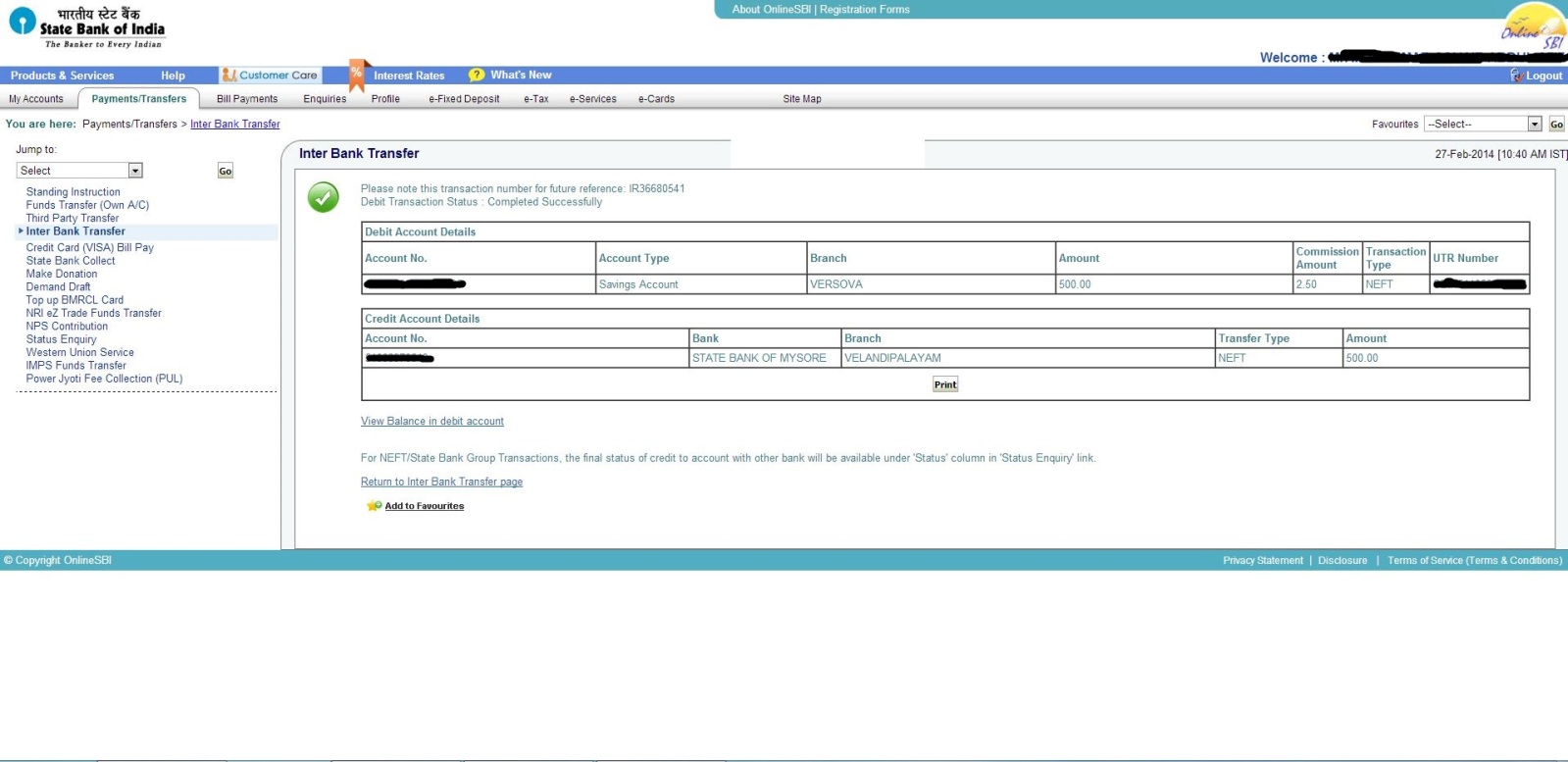The image size is (1568, 762).
Task: Open What's New link
Action: click(521, 75)
